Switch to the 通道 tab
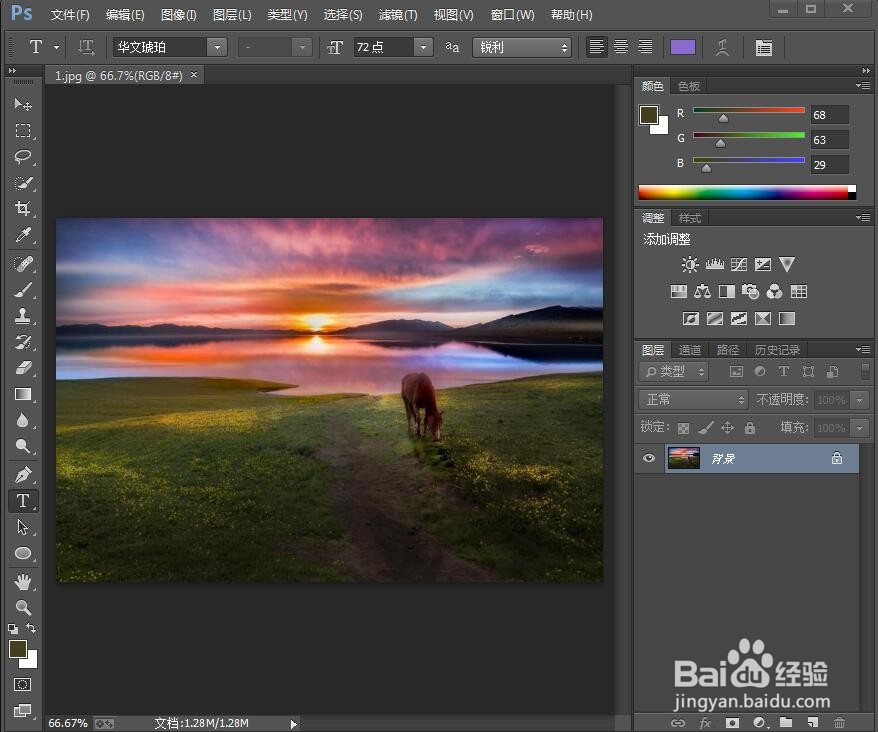The height and width of the screenshot is (732, 878). pyautogui.click(x=689, y=350)
